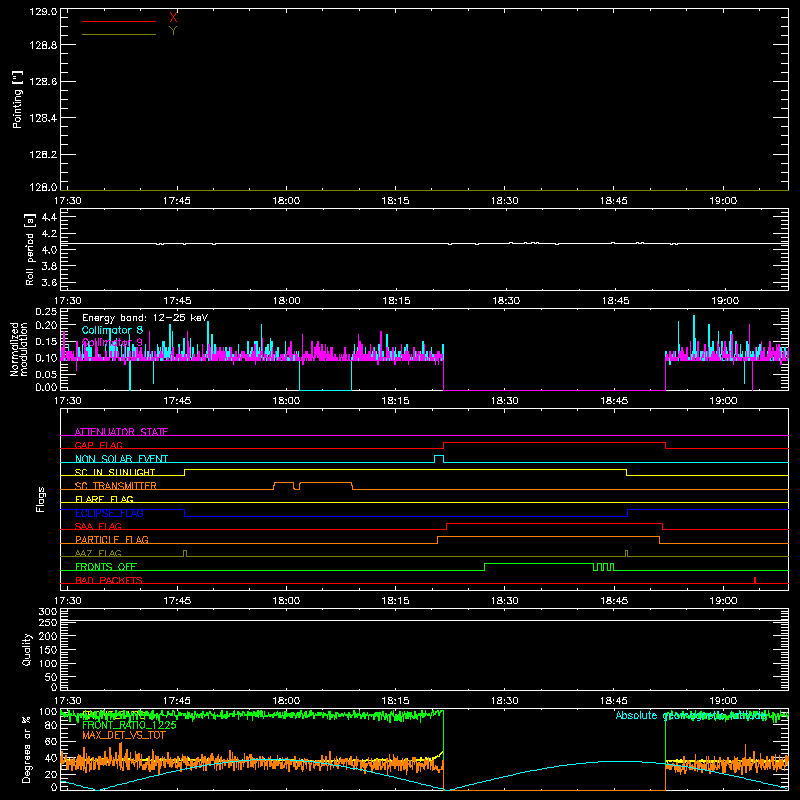This screenshot has width=800, height=800.
Task: Click the 150 quality tick label
Action: [x=48, y=650]
